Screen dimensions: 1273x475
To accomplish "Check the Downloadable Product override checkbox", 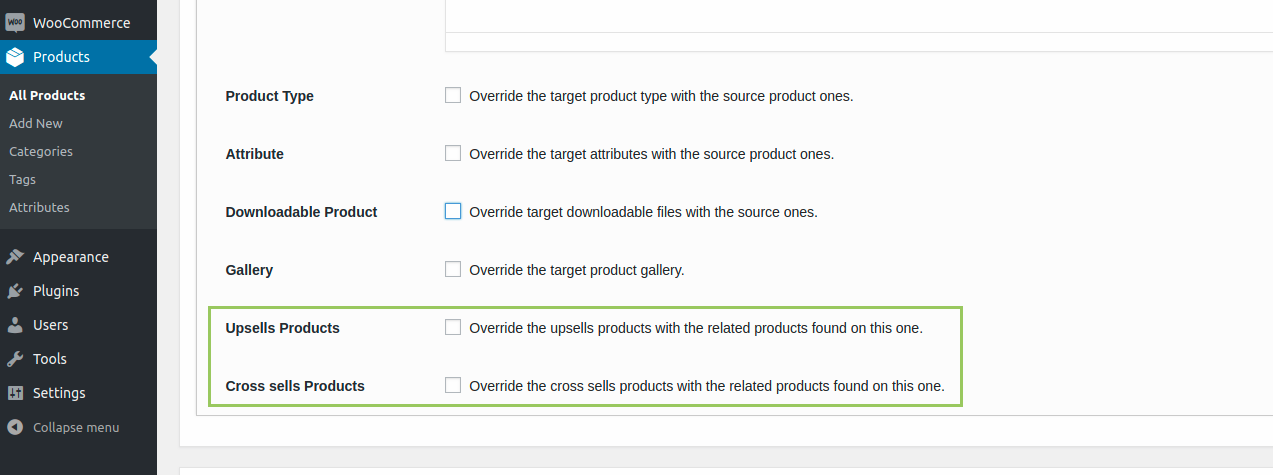I will pyautogui.click(x=453, y=212).
